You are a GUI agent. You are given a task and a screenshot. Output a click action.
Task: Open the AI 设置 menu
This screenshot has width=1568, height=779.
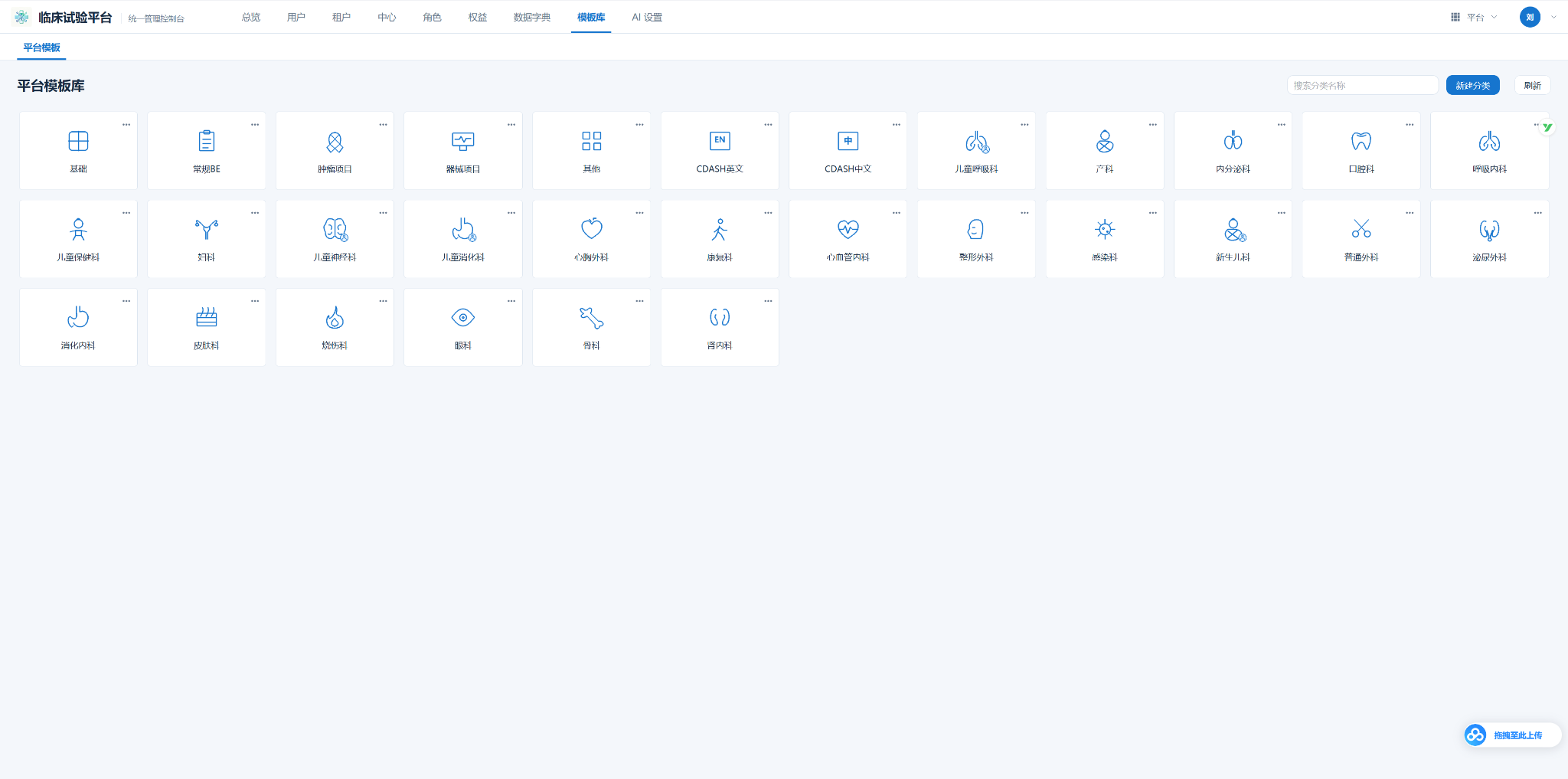coord(647,17)
